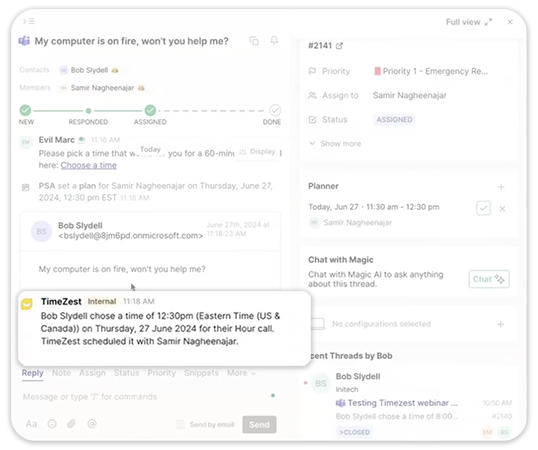538x450 pixels.
Task: Click the Send button
Action: point(259,425)
